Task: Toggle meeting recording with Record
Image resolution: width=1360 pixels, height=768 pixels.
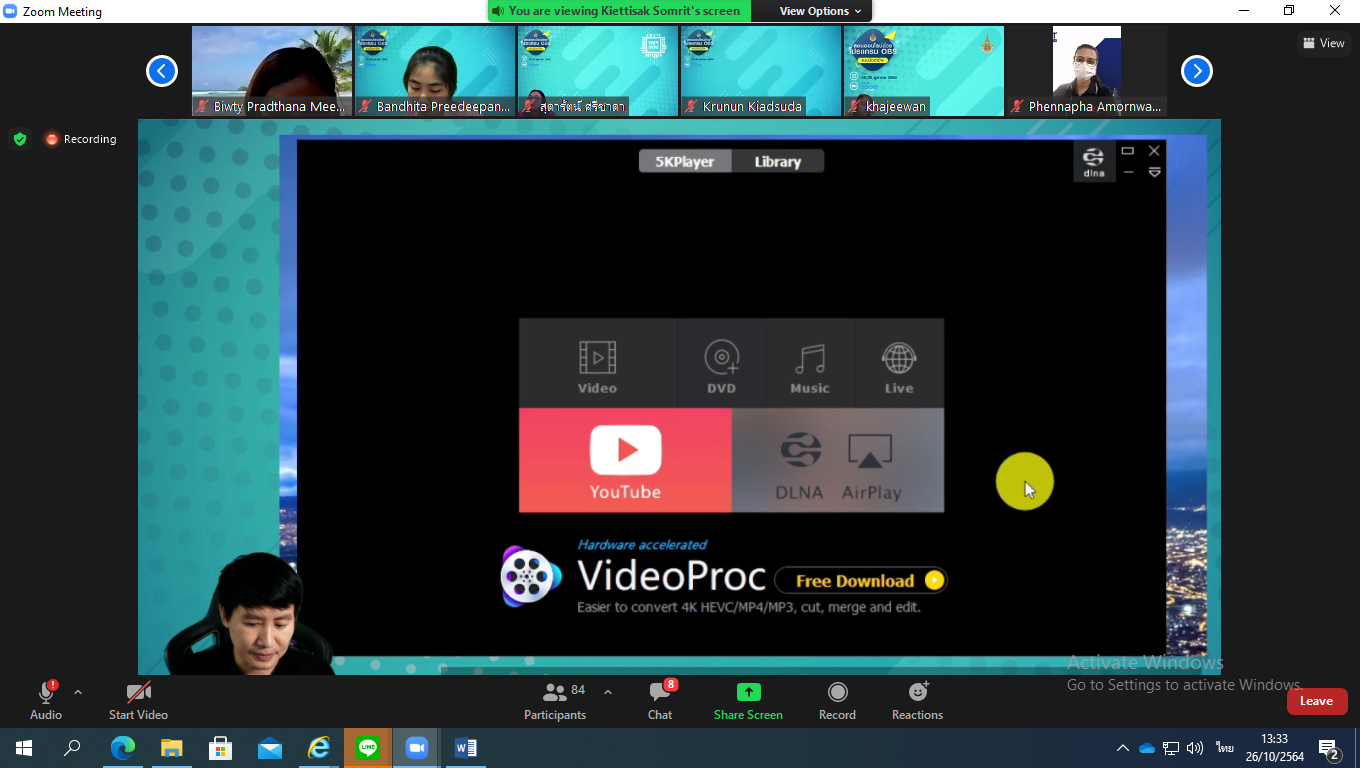Action: pos(837,701)
